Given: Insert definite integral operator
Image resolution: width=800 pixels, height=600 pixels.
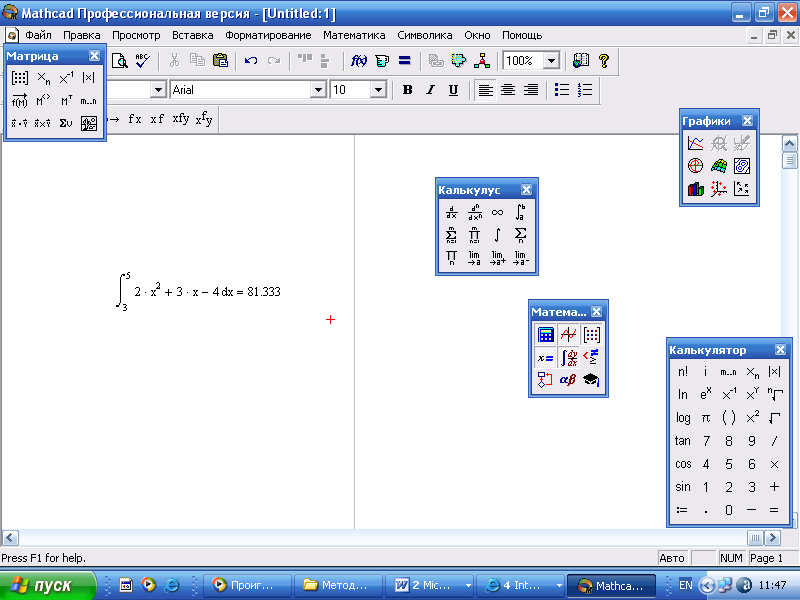Looking at the screenshot, I should coord(520,212).
